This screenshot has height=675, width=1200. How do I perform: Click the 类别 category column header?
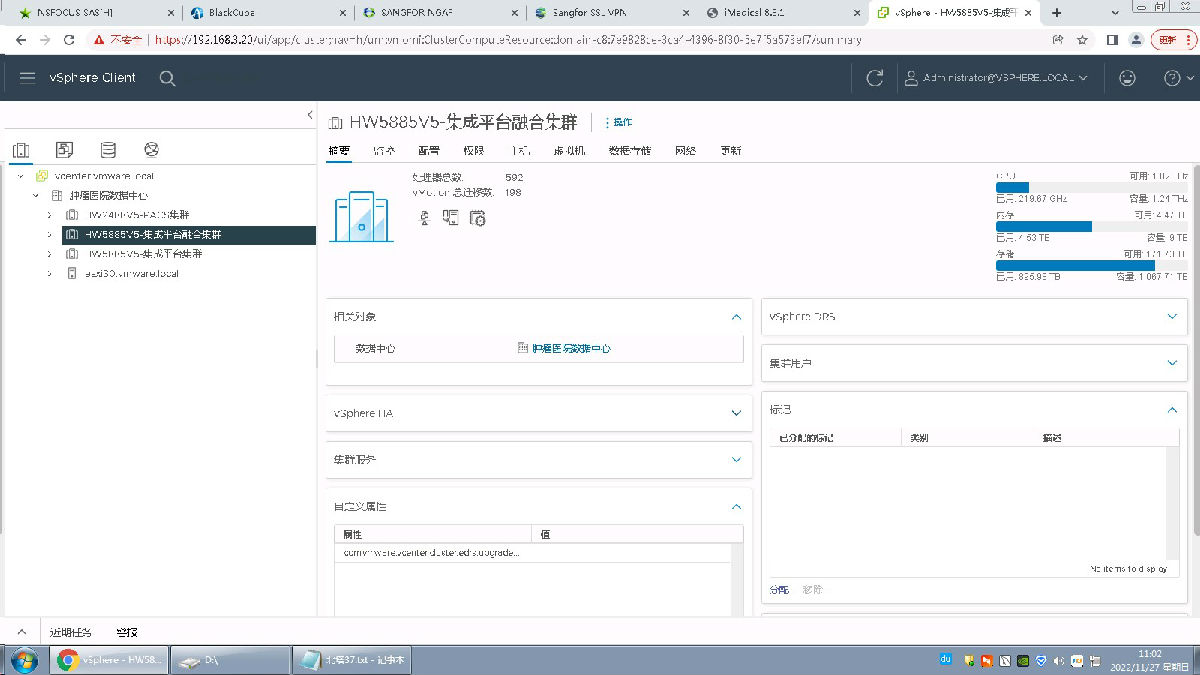[967, 438]
